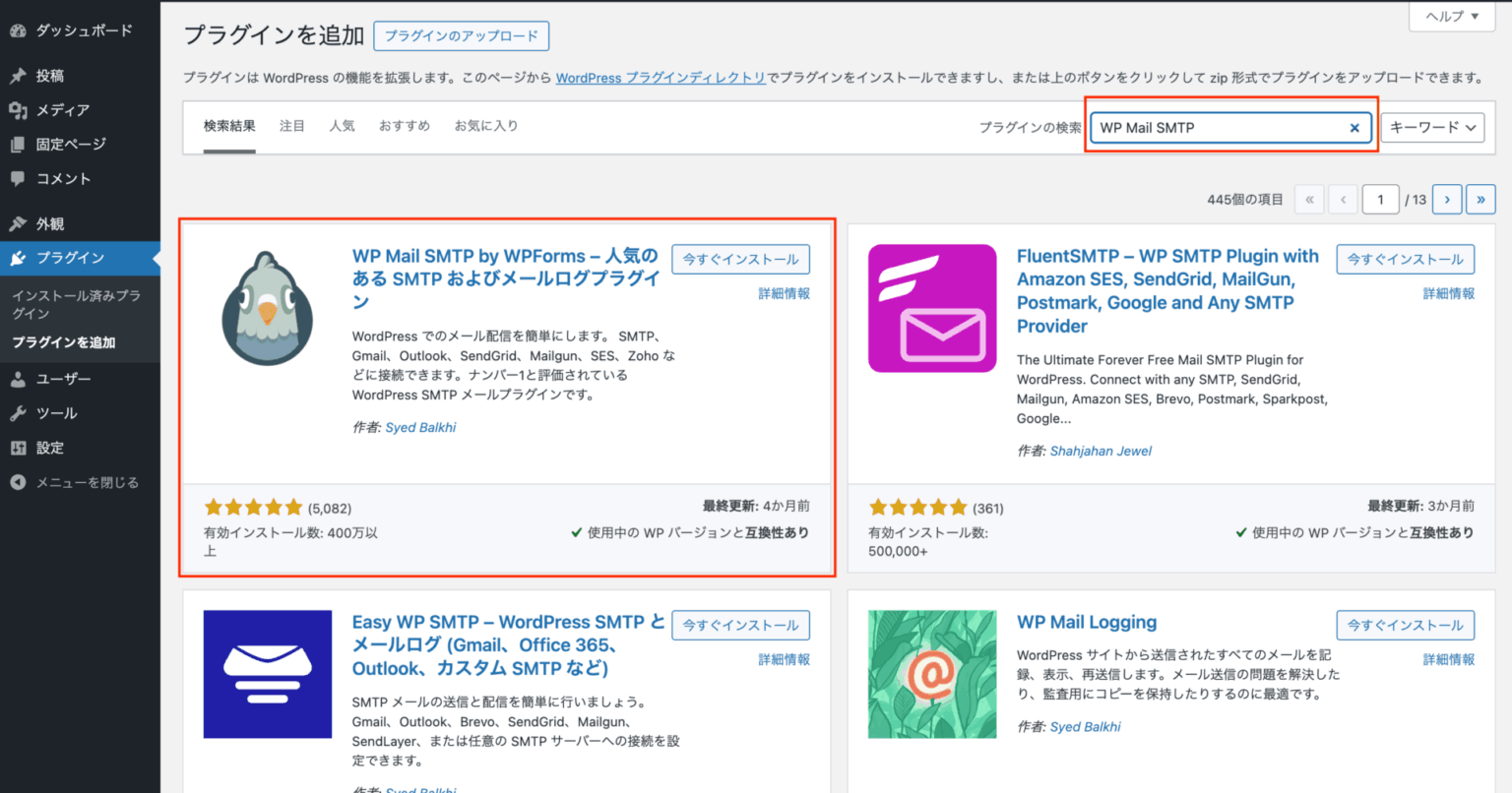Screen dimensions: 1512x793
Task: Select プラグインを追加 submenu item
Action: [x=64, y=342]
